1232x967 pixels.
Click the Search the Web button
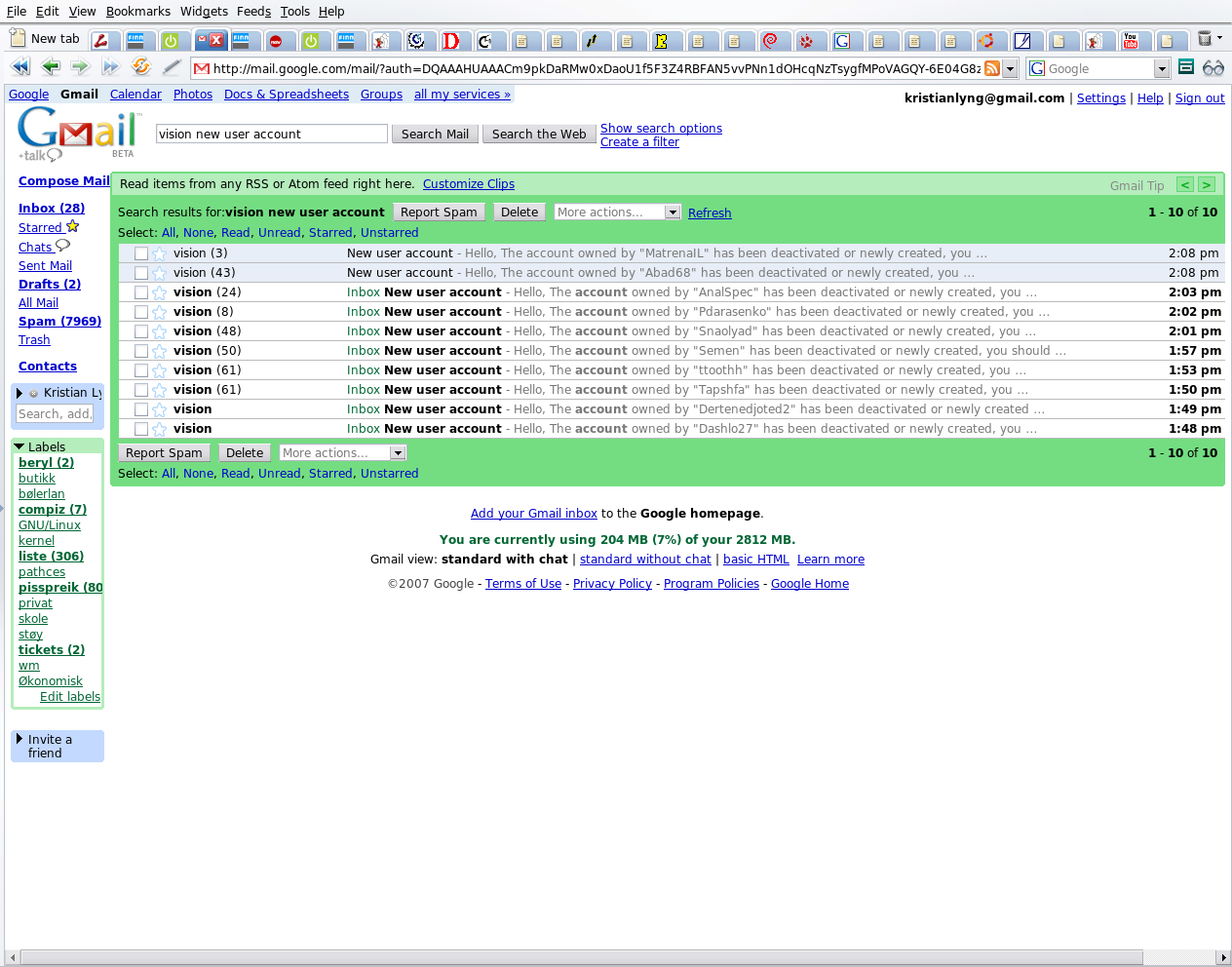click(x=539, y=134)
